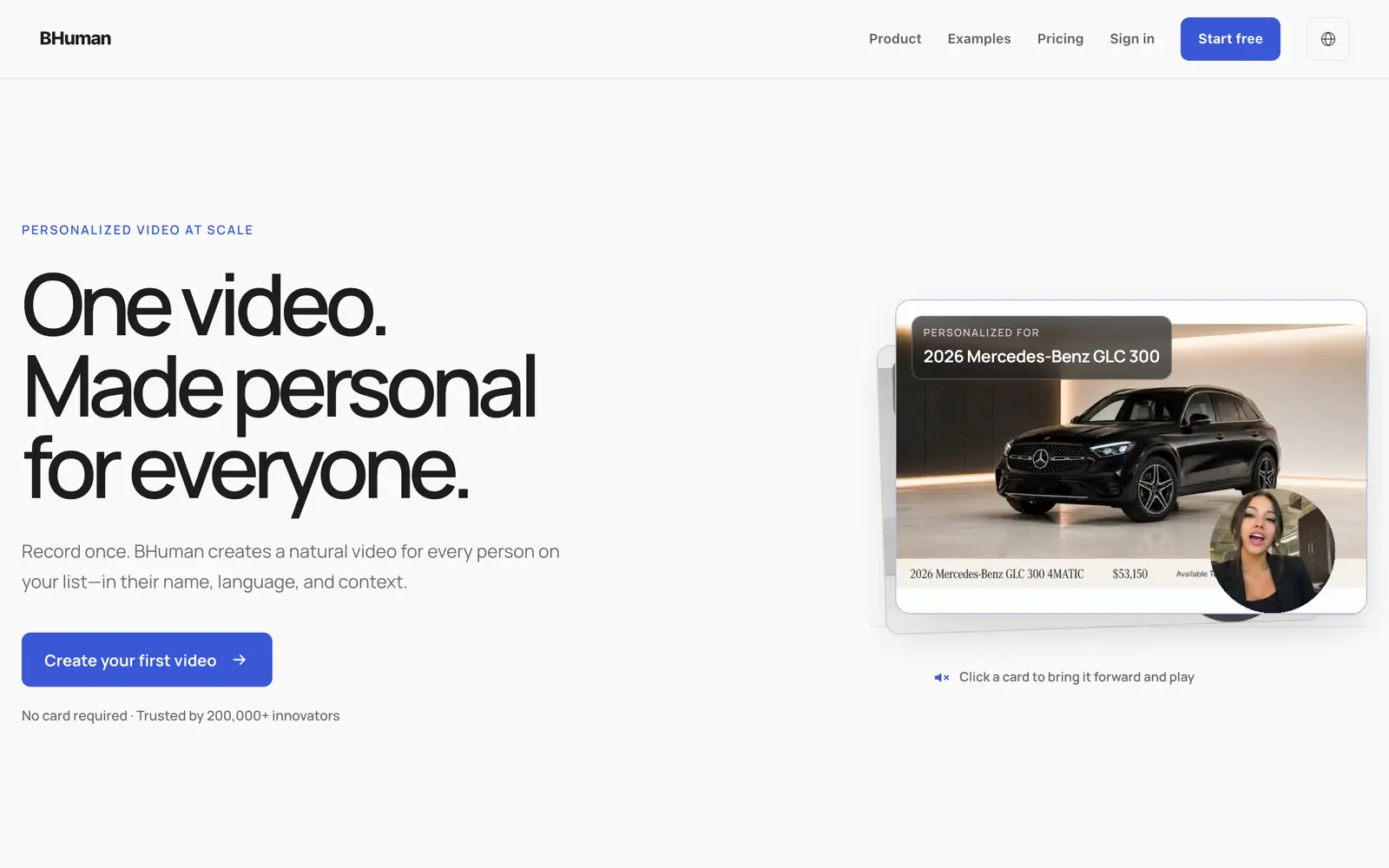The image size is (1389, 868).
Task: Click the Start free button
Action: coord(1230,39)
